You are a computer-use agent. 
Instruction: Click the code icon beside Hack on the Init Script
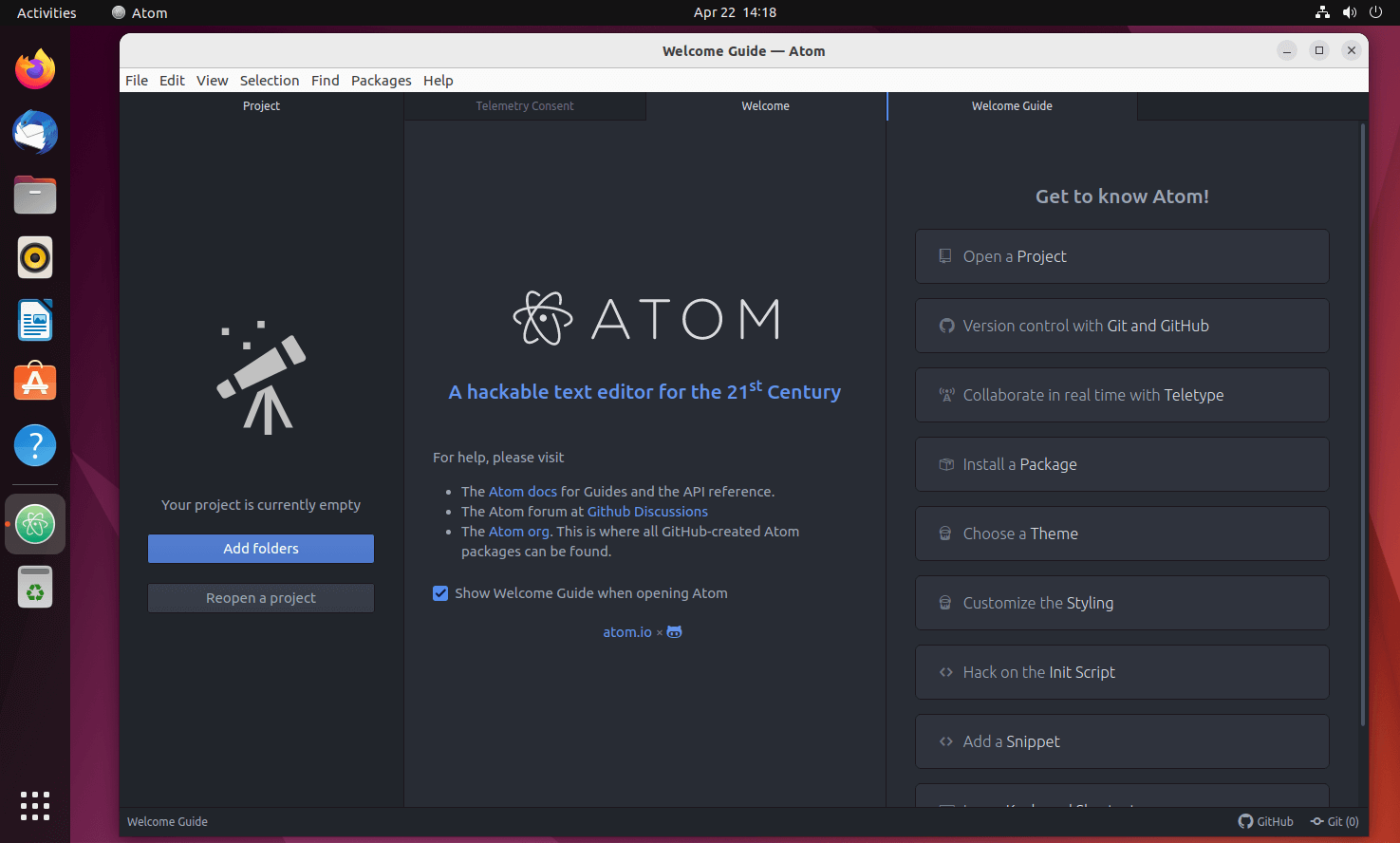coord(945,671)
